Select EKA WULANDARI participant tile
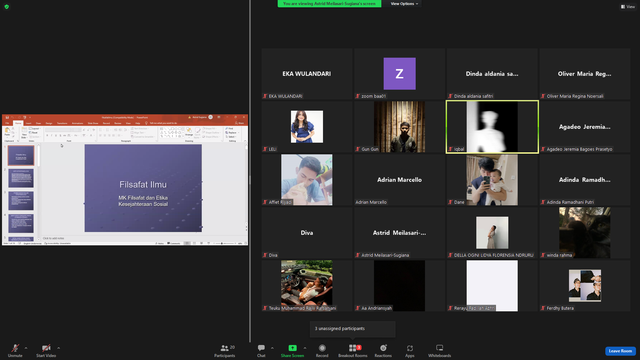640x360 pixels. coord(307,73)
